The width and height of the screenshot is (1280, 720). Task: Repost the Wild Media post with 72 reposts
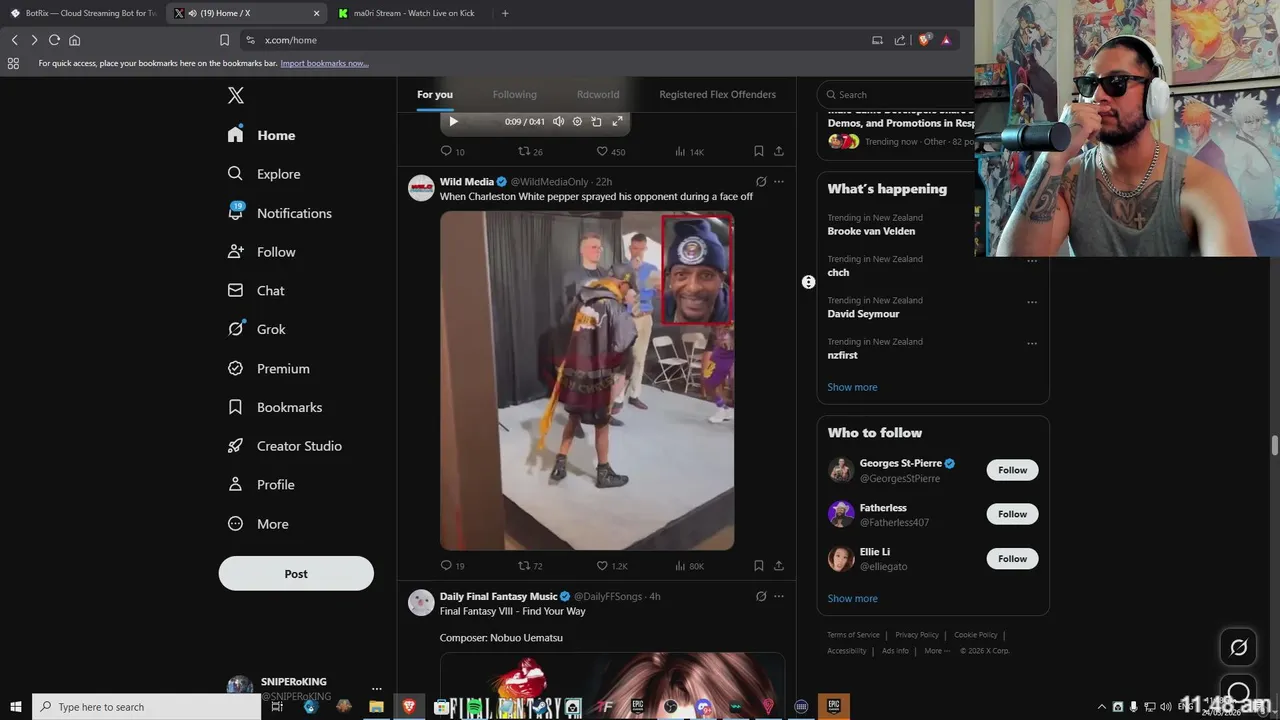[x=530, y=566]
